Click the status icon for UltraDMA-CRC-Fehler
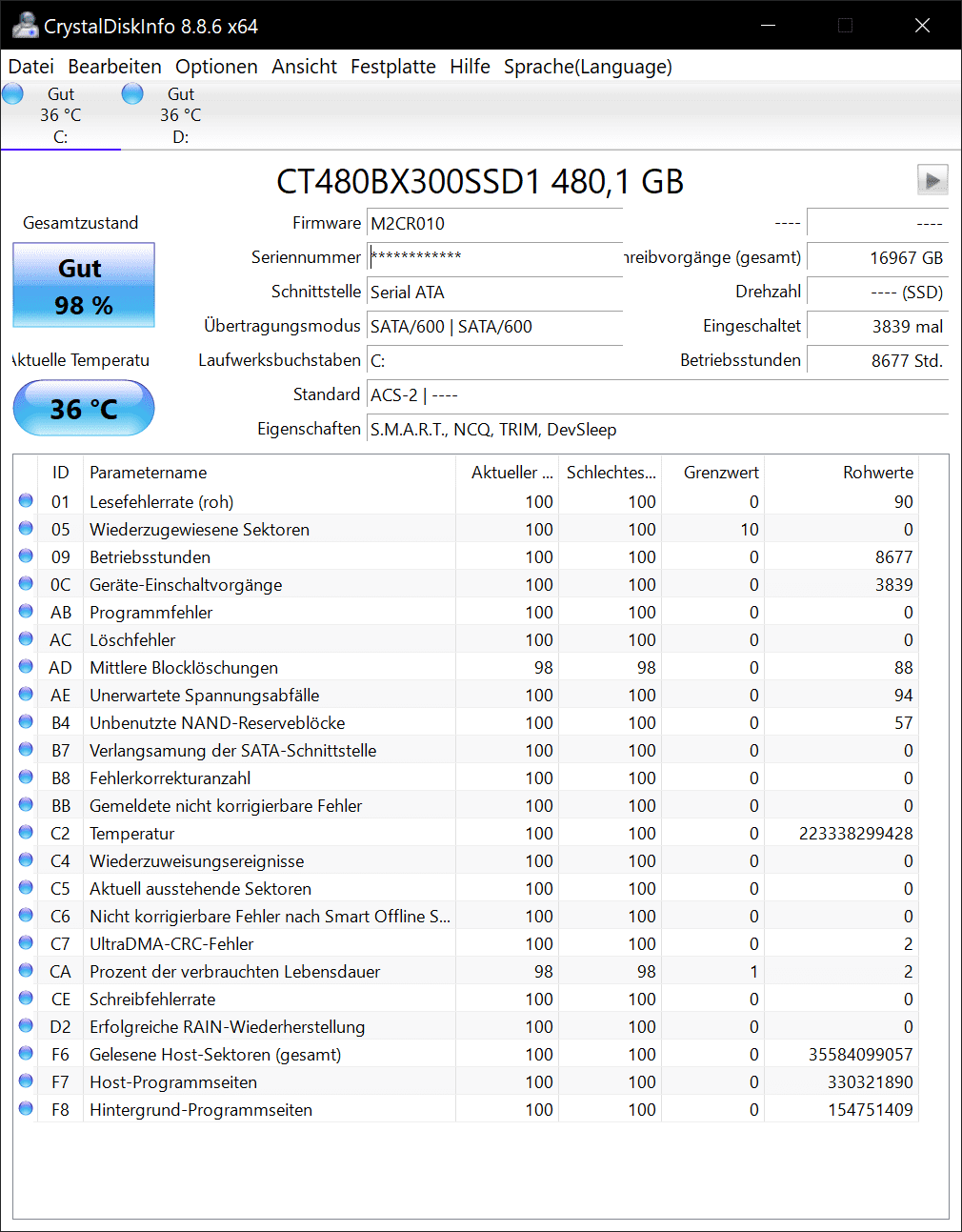This screenshot has width=962, height=1232. click(26, 942)
